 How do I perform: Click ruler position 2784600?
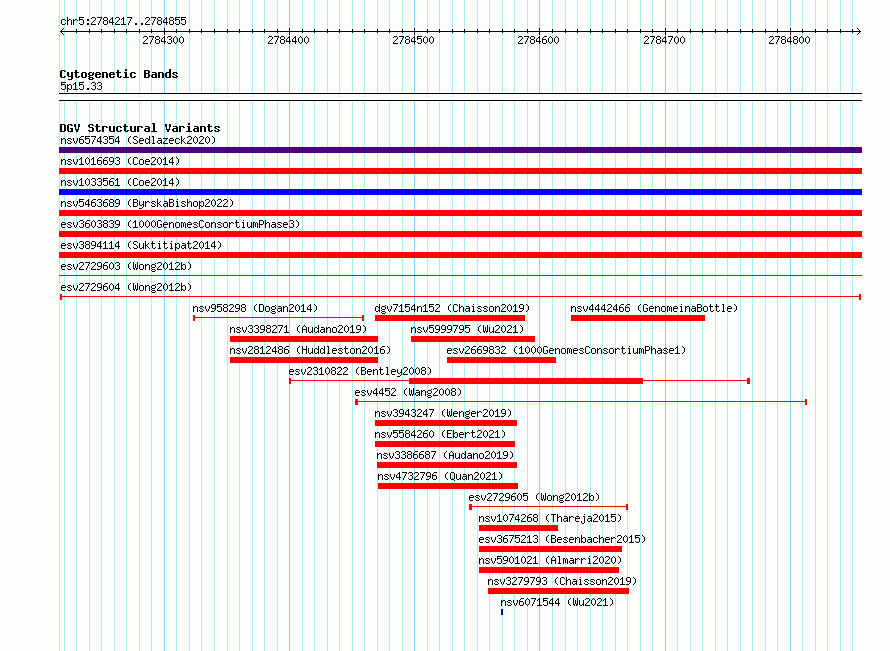538,40
